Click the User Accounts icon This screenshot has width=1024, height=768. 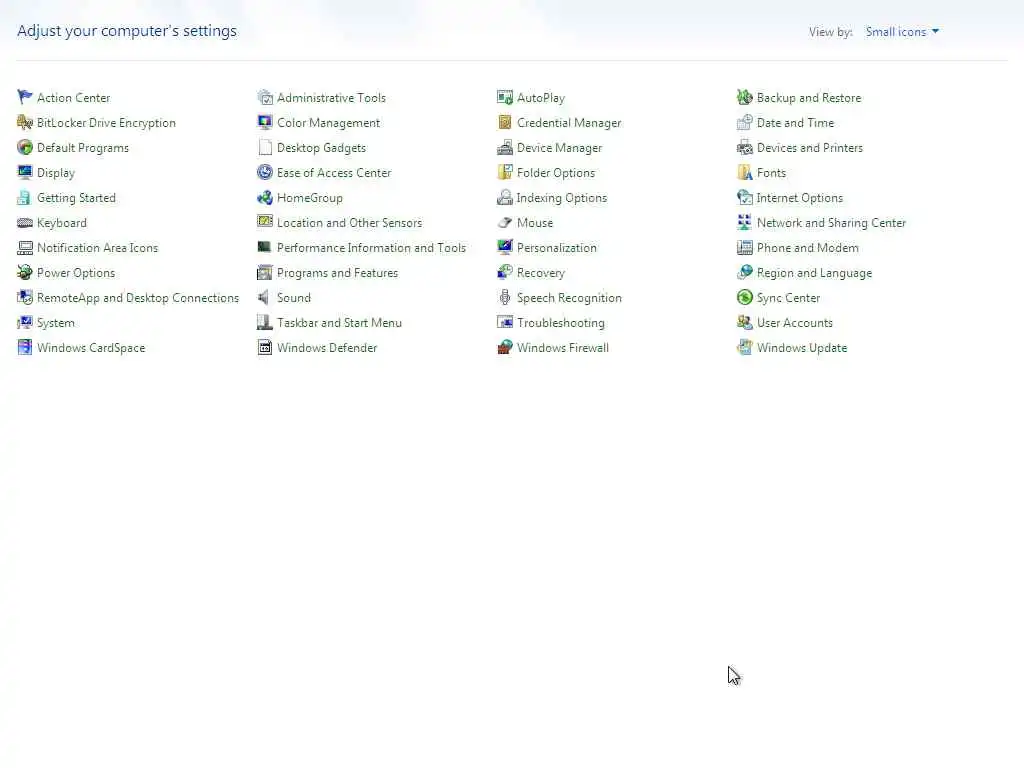click(x=744, y=323)
